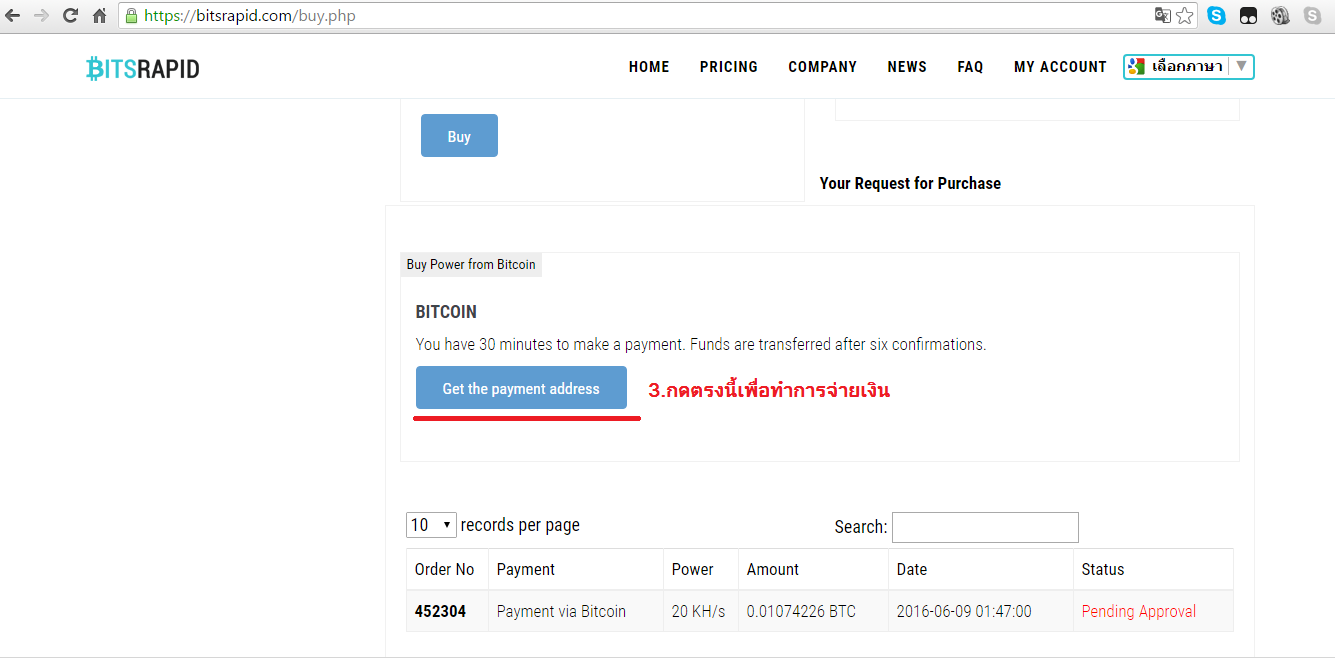This screenshot has height=658, width=1335.
Task: Open the NEWS menu item
Action: [907, 67]
